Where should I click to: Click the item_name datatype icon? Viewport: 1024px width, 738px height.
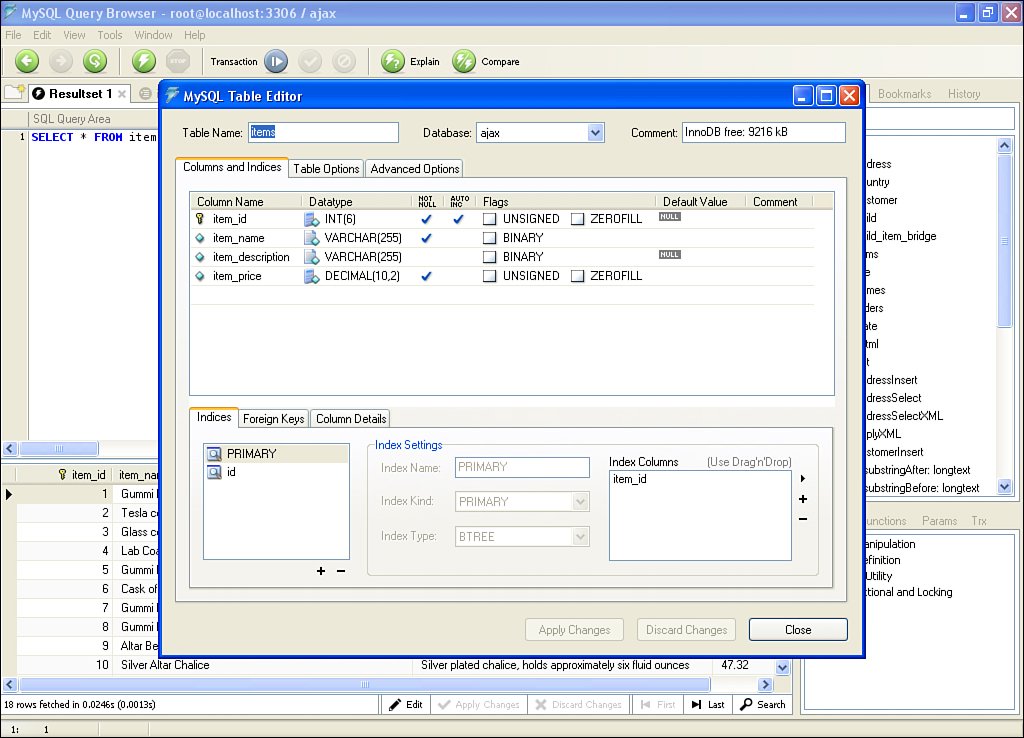click(x=312, y=238)
